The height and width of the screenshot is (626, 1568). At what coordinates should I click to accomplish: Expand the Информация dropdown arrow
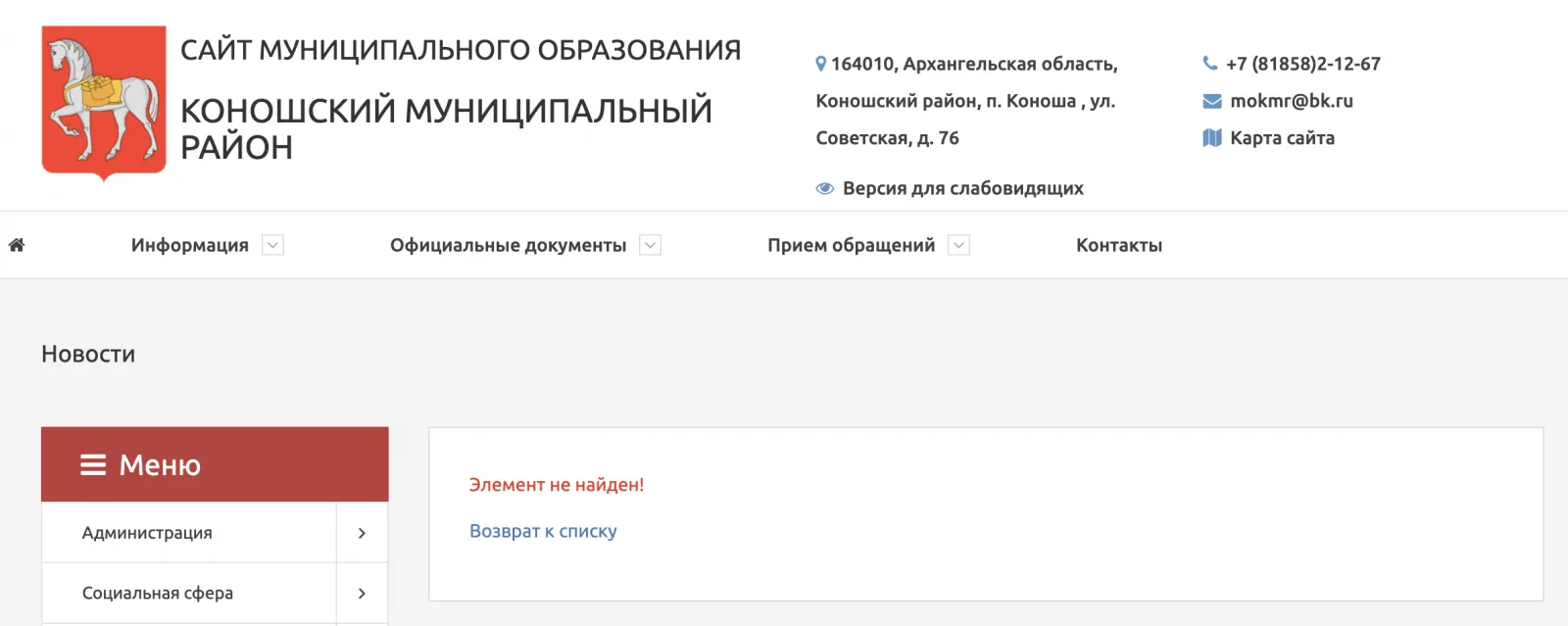pyautogui.click(x=273, y=245)
